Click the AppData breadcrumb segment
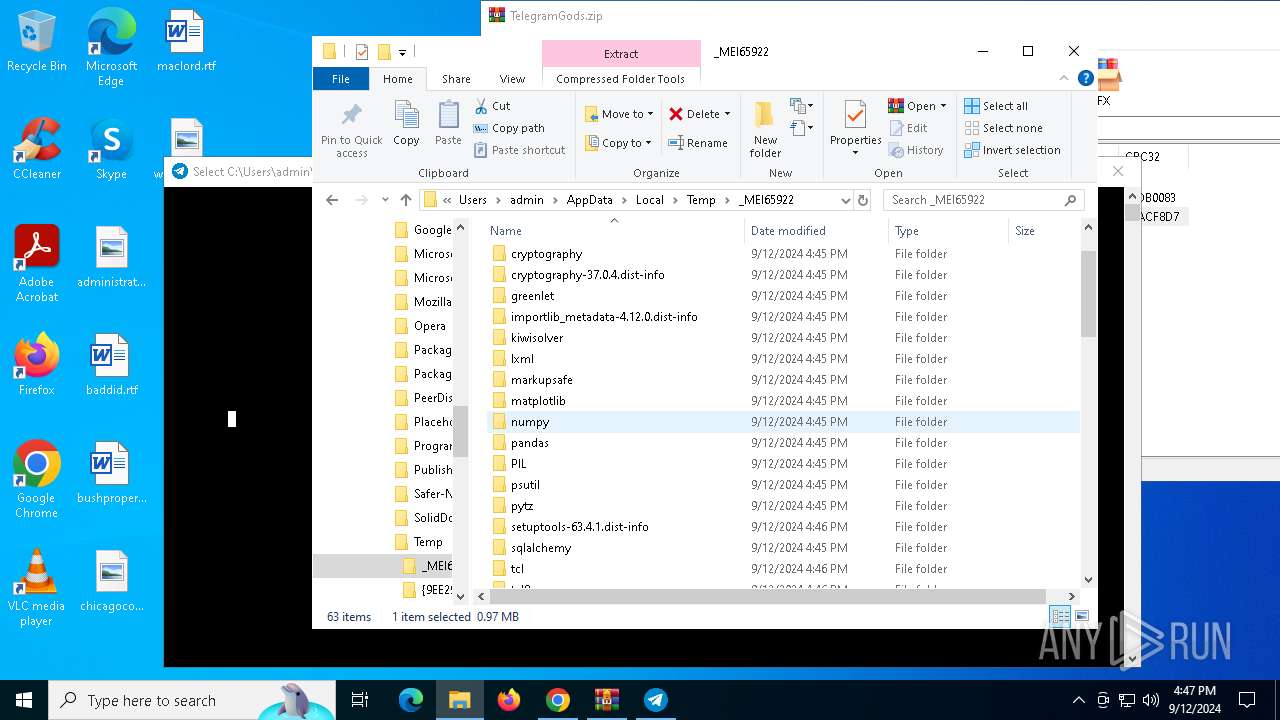The width and height of the screenshot is (1280, 720). point(589,200)
